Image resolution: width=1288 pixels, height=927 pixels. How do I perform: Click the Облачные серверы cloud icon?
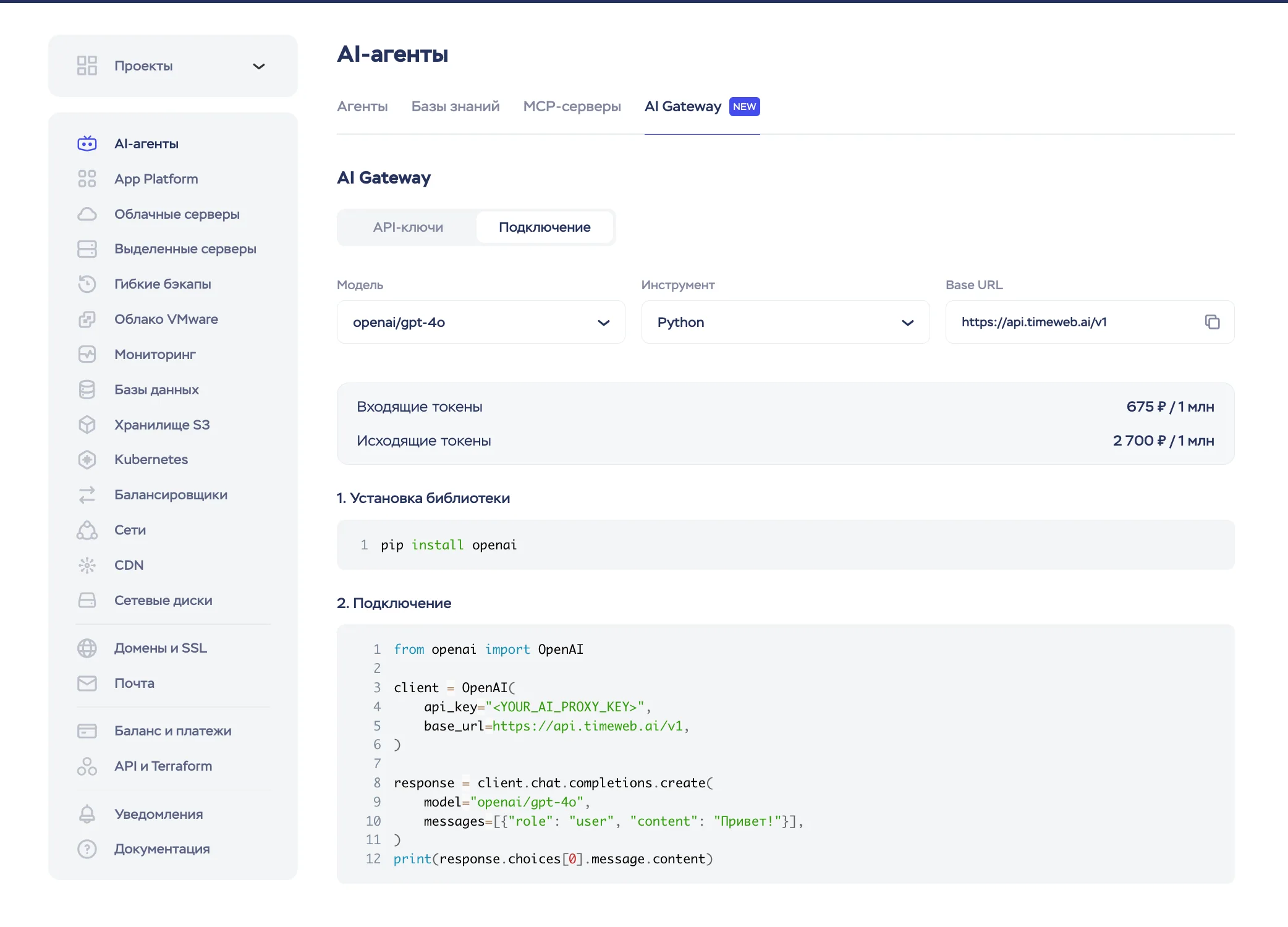tap(87, 214)
